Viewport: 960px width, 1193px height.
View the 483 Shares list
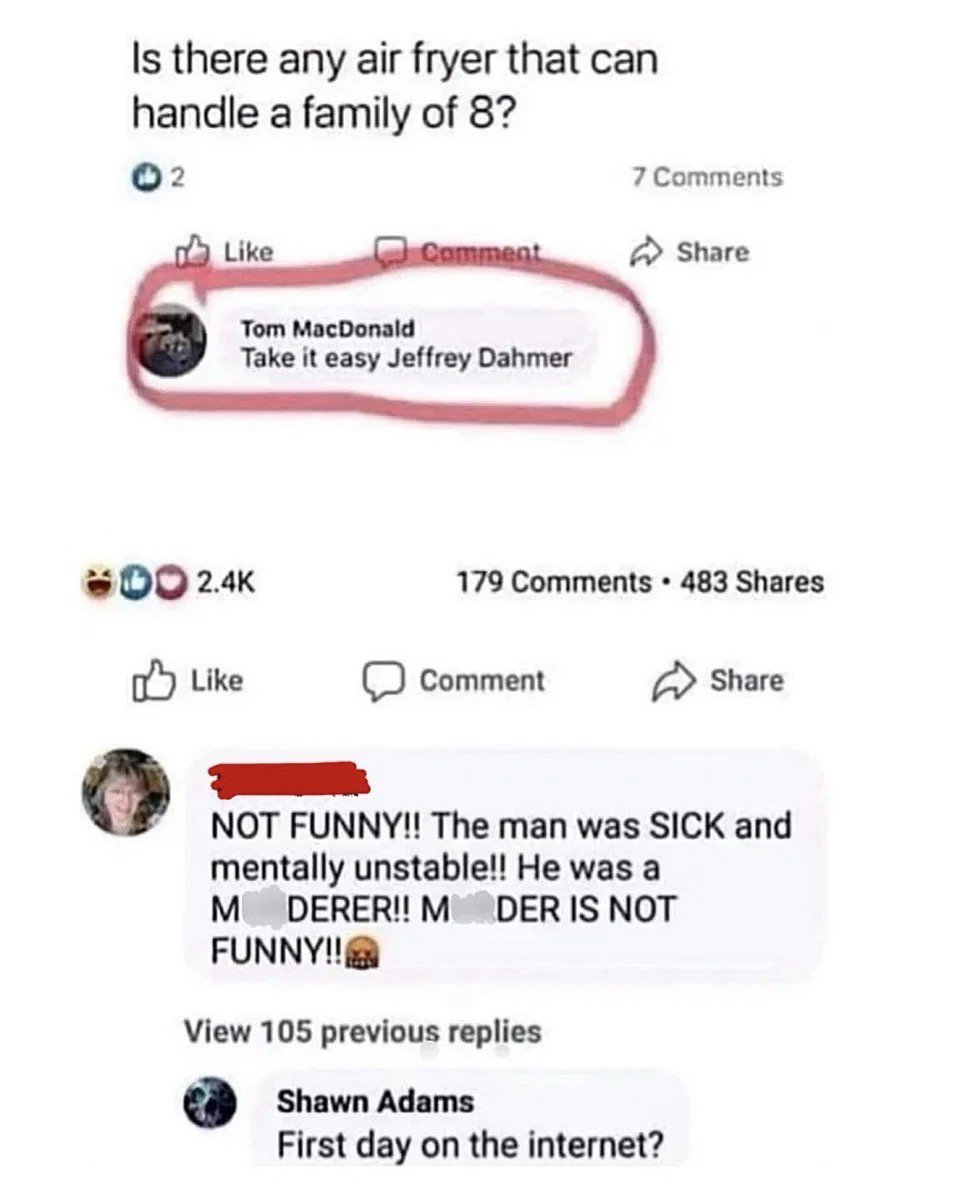(752, 582)
